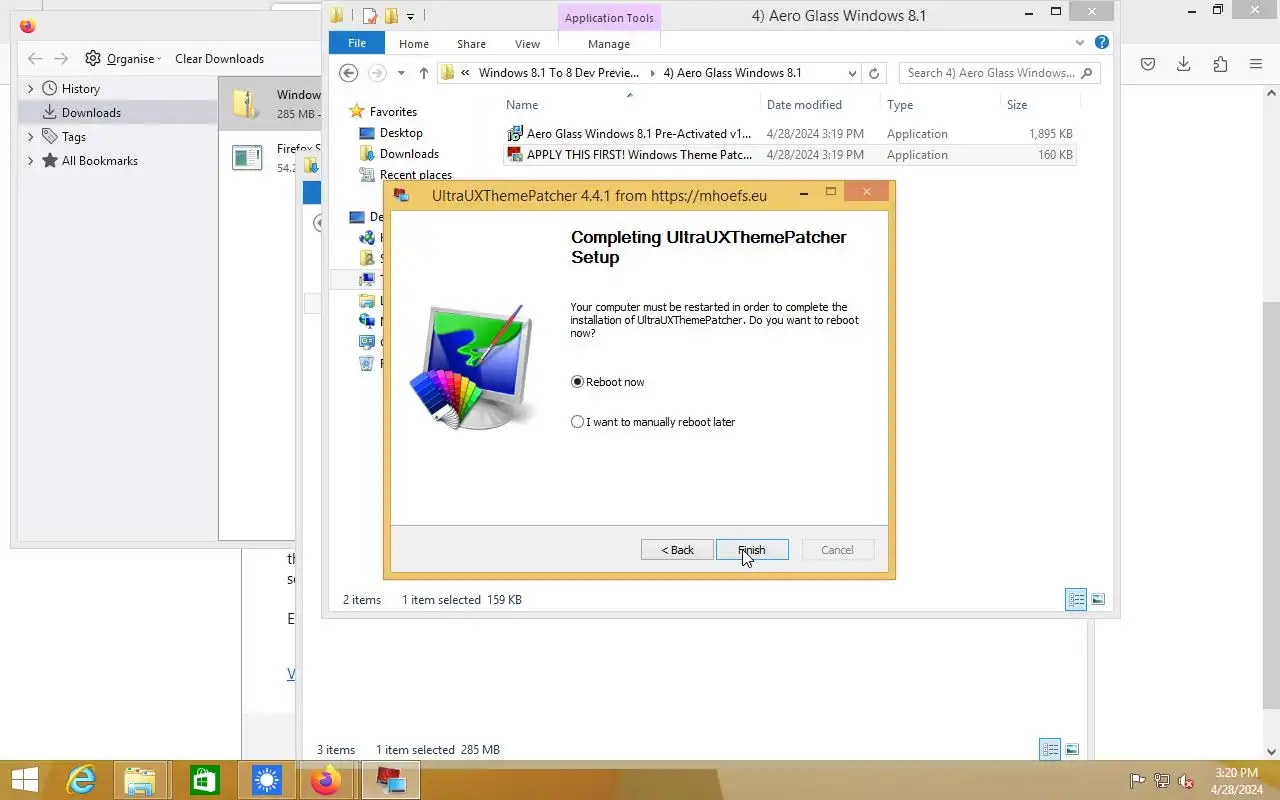
Task: Click Windows 8.1 To 8 Dev Preview breadcrumb
Action: [558, 73]
